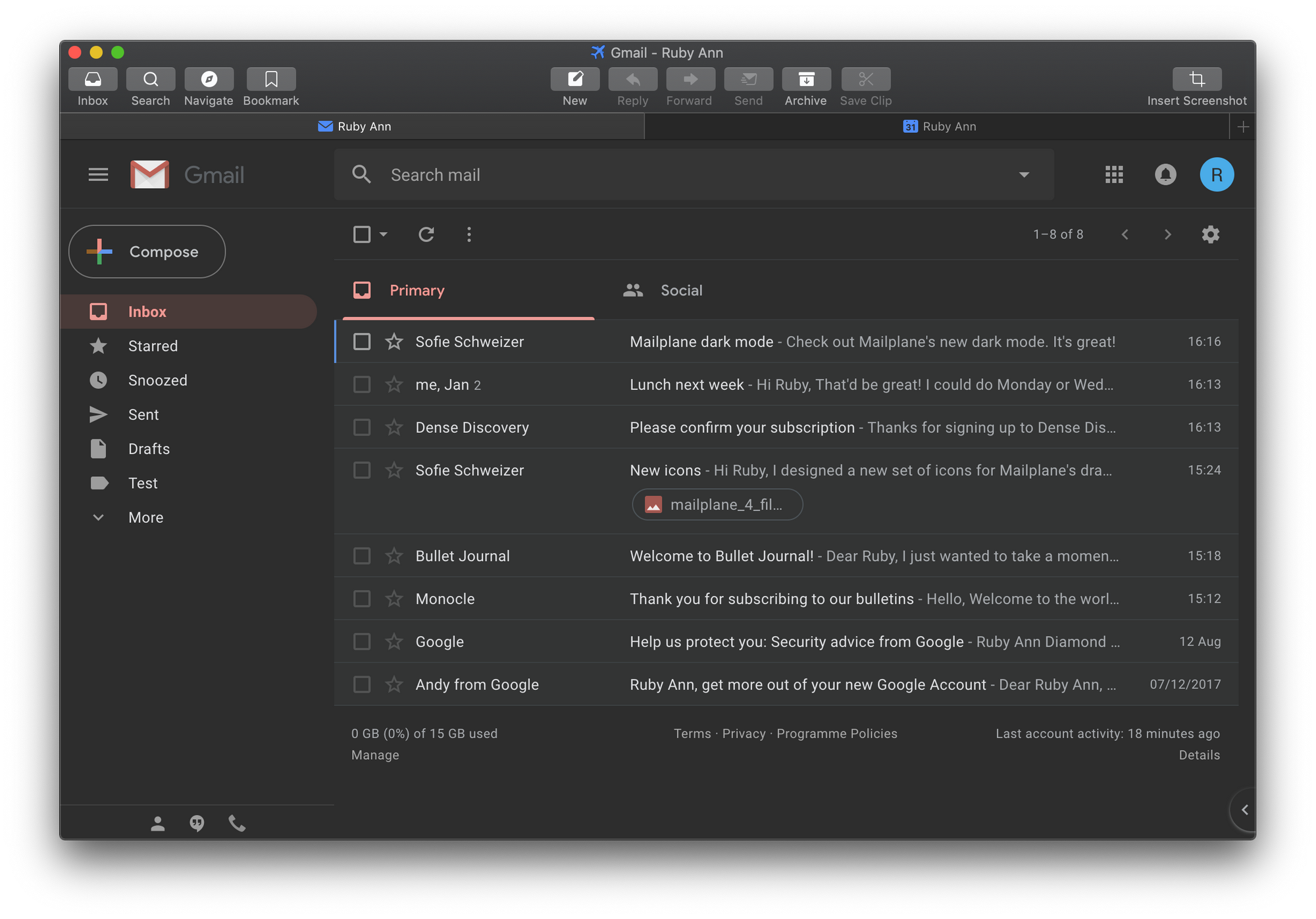
Task: Star the Dense Discovery email
Action: point(394,428)
